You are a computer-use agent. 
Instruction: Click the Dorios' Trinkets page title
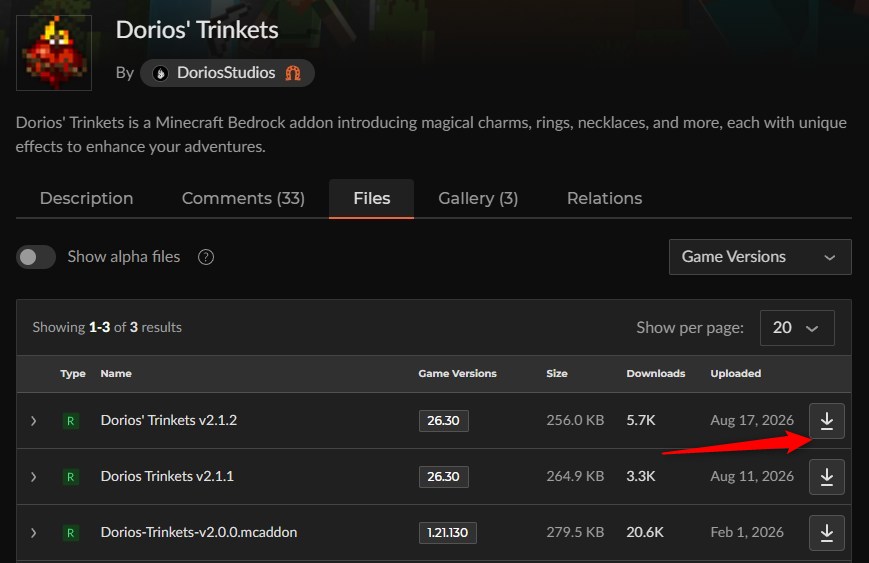(197, 30)
